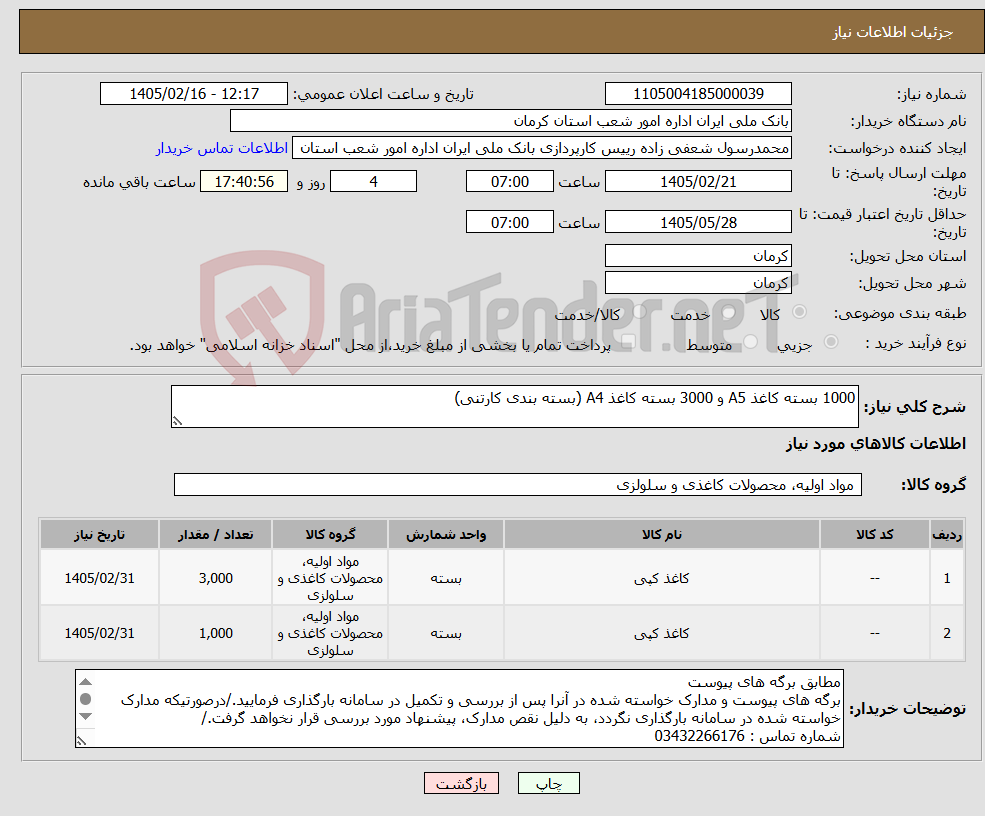
Task: Click the response deadline date 1405/02/21
Action: (698, 182)
